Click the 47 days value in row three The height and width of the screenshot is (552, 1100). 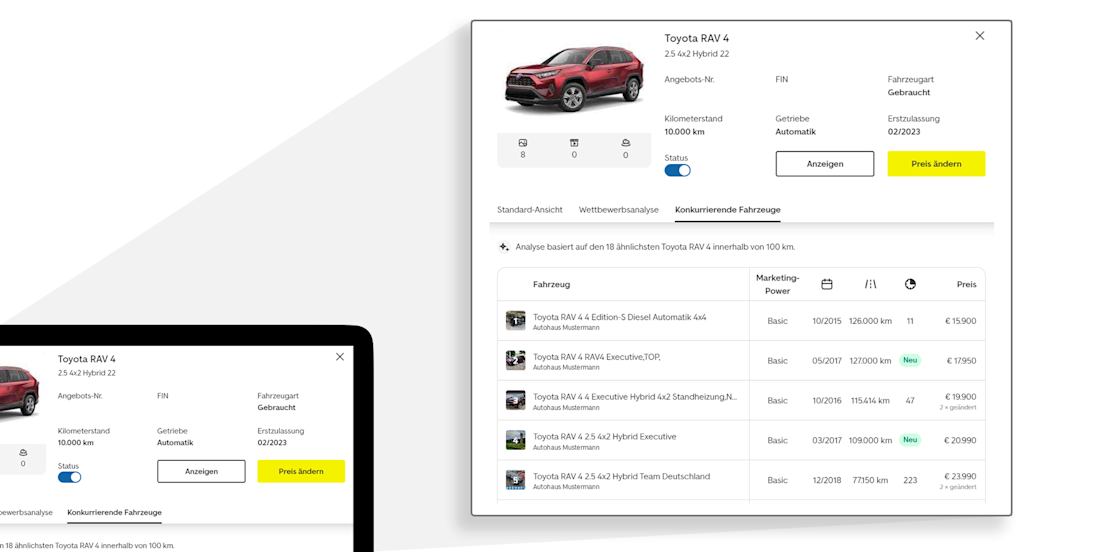coord(910,401)
